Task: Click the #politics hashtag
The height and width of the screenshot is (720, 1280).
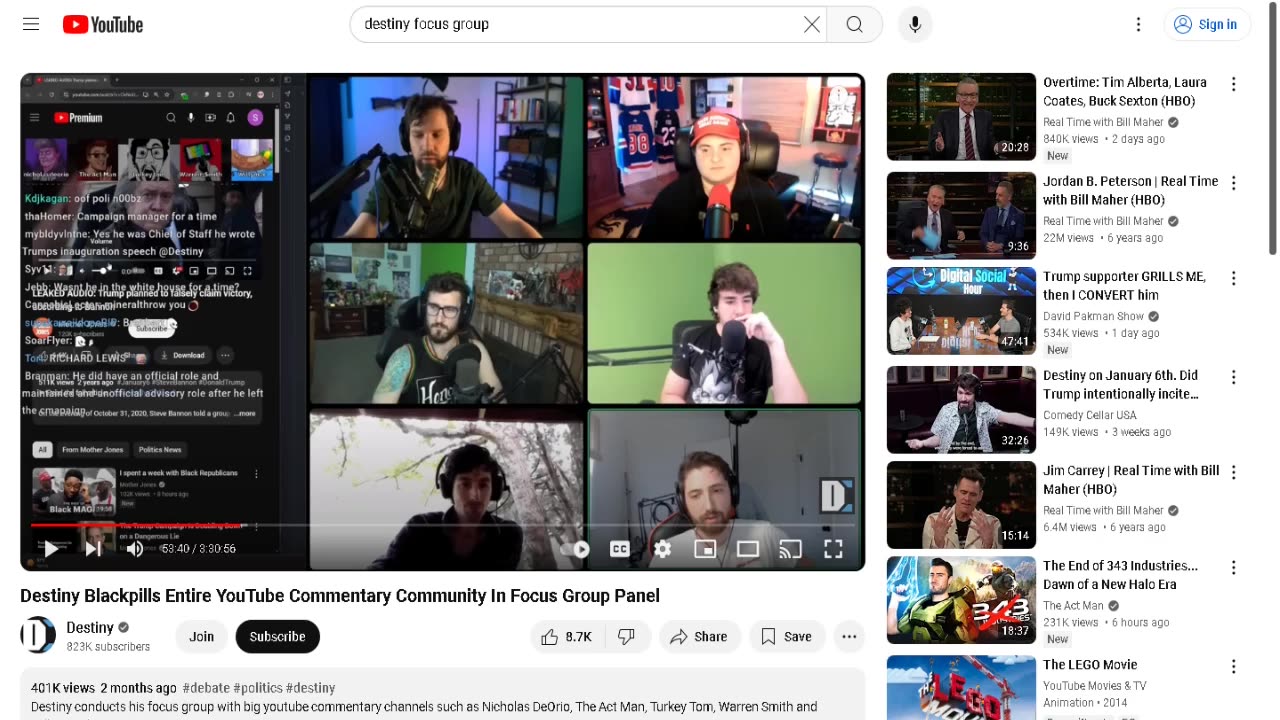Action: 258,688
